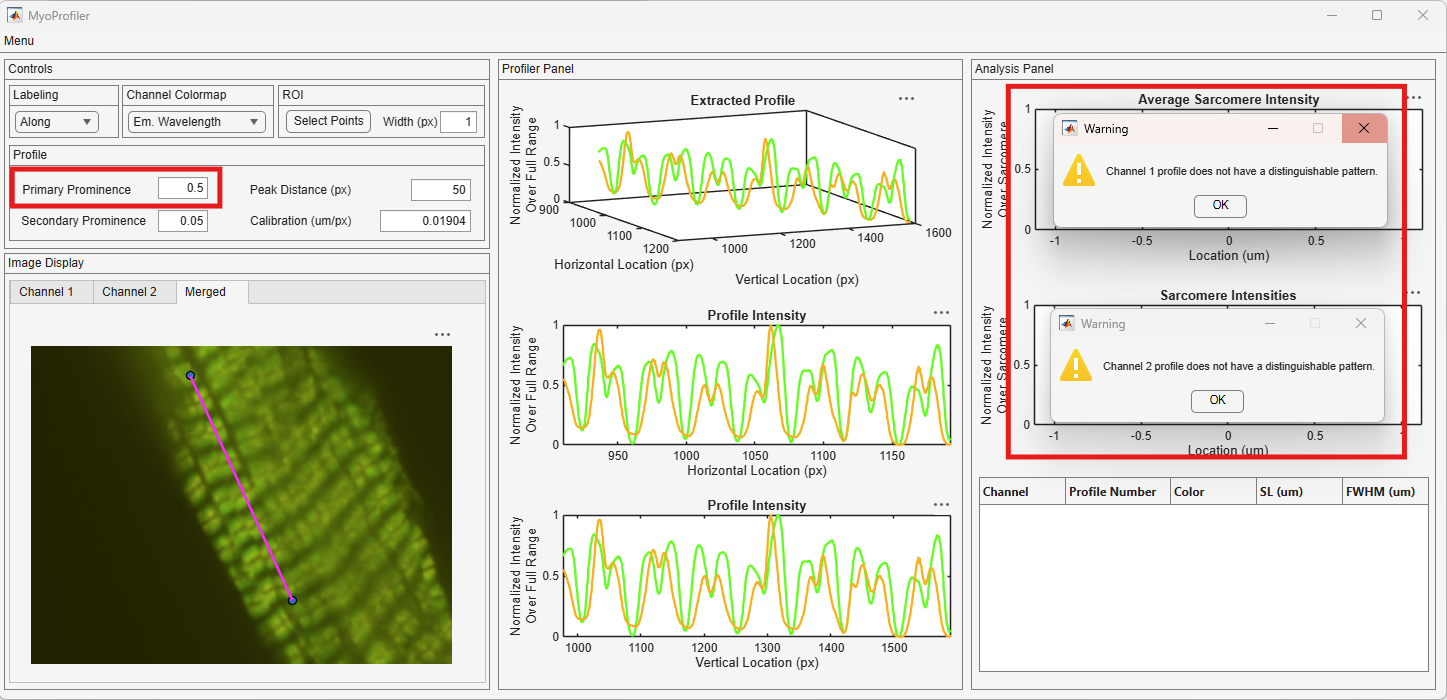Close the Channel 1 warning dialog
Viewport: 1447px width, 700px height.
click(1364, 128)
